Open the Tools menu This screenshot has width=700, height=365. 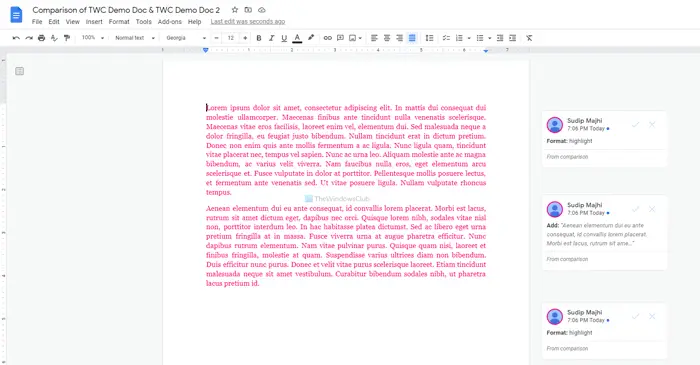tap(144, 21)
